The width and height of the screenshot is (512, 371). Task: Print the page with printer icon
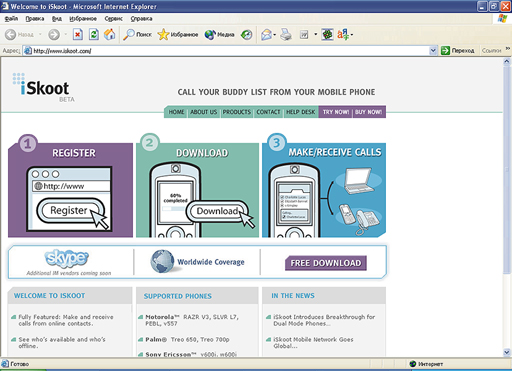pos(286,34)
